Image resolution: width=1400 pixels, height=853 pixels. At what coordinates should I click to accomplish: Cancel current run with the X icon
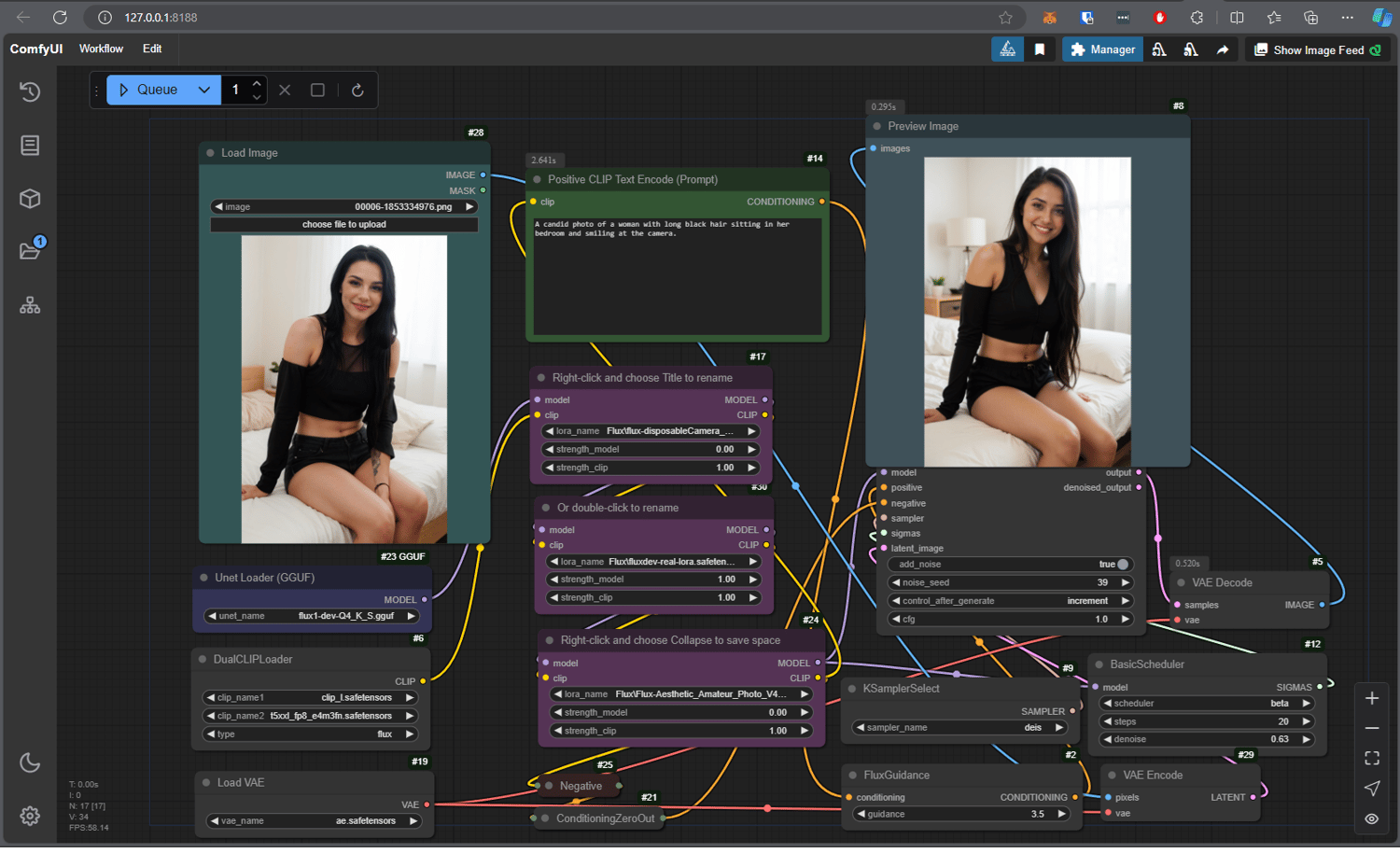click(x=285, y=90)
